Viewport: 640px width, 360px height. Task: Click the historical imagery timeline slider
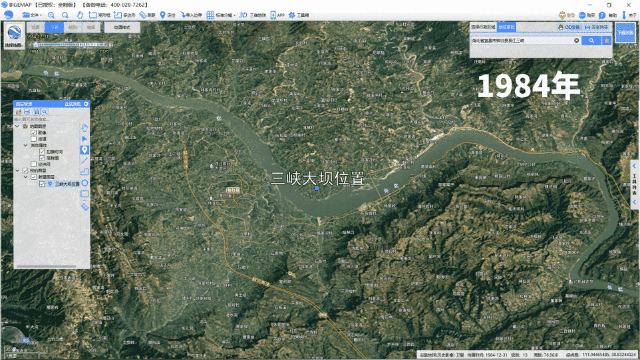[x=71, y=44]
